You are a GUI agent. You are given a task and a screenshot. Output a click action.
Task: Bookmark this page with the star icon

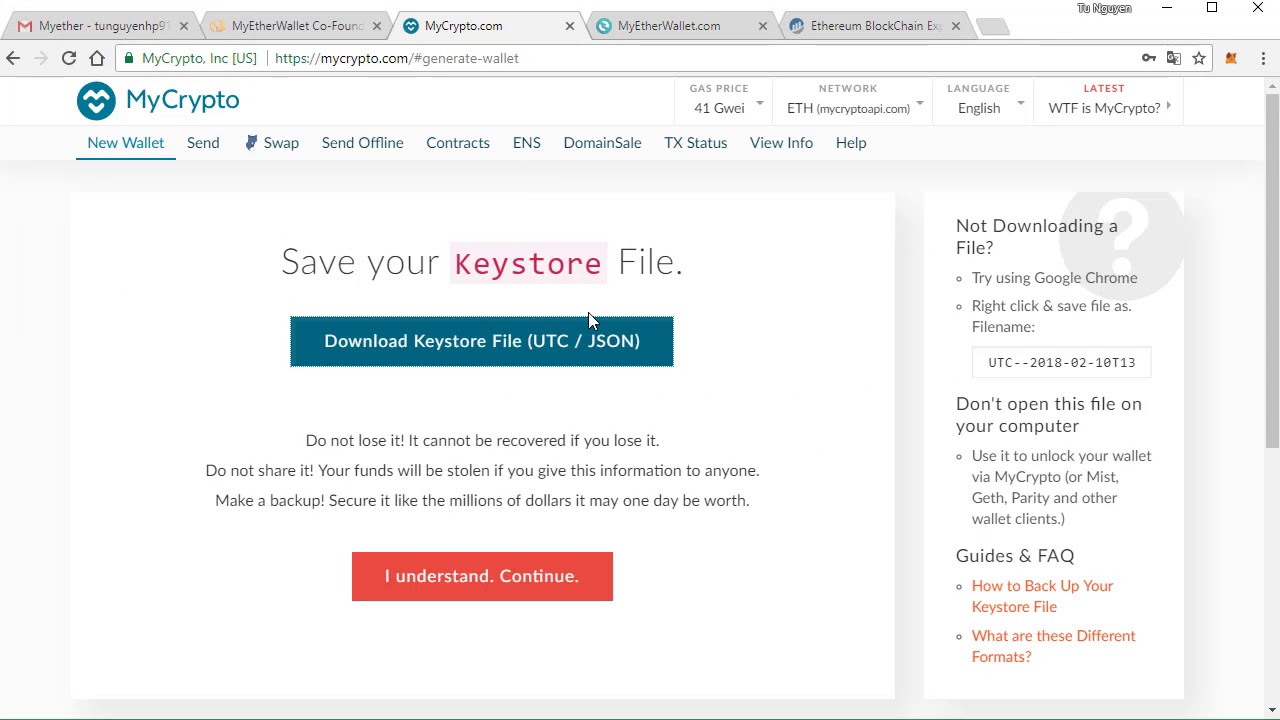tap(1199, 58)
